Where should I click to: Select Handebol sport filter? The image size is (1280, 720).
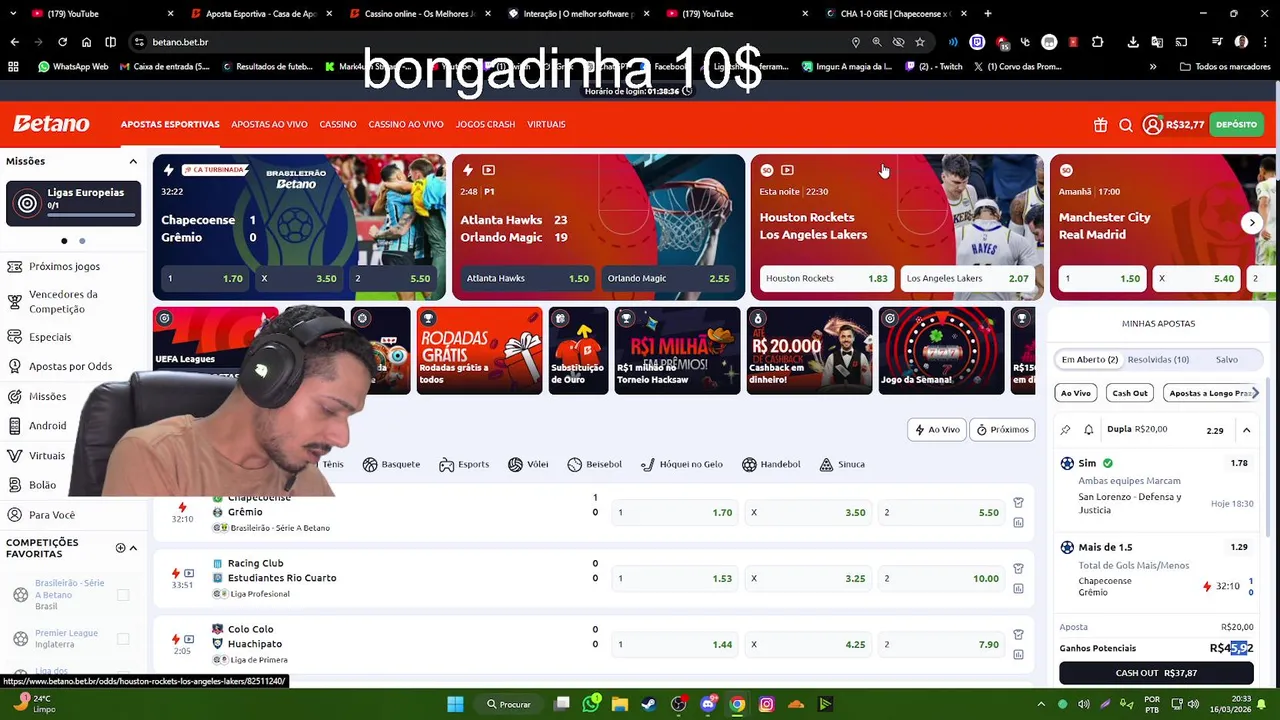[x=771, y=464]
